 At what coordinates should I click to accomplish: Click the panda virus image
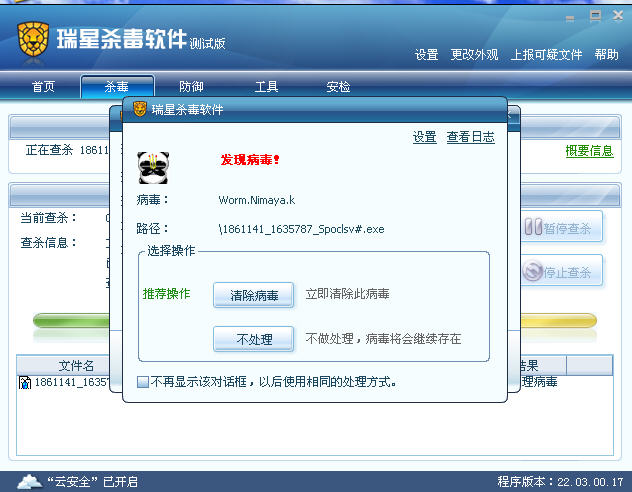[153, 168]
